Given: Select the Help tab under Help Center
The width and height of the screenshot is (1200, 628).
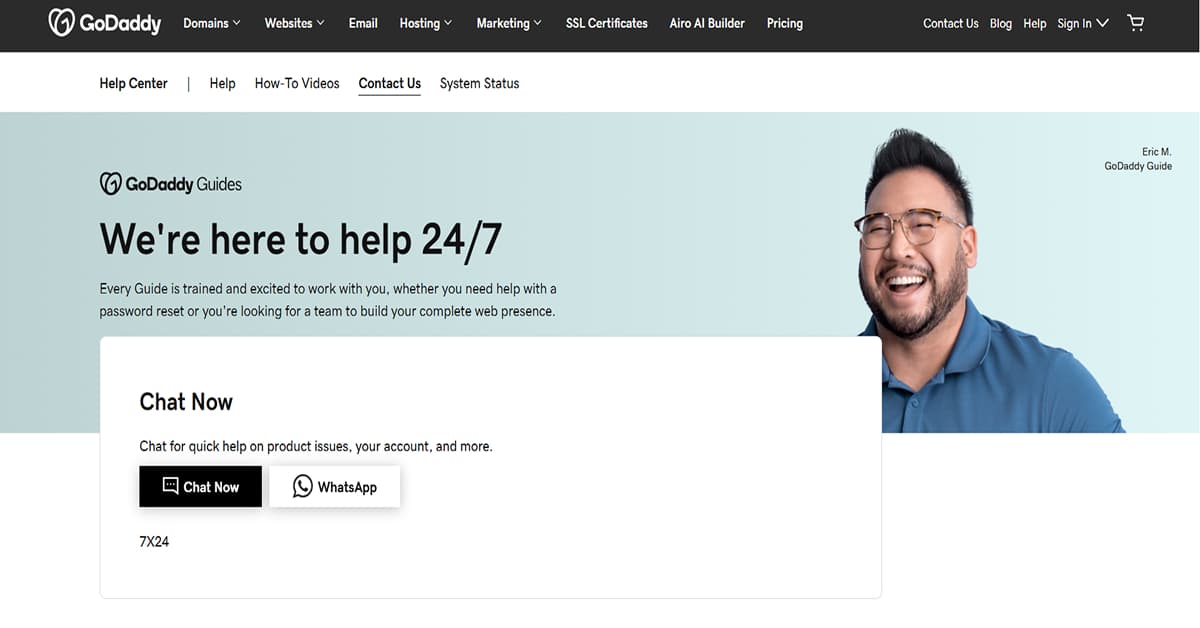Looking at the screenshot, I should pos(222,83).
